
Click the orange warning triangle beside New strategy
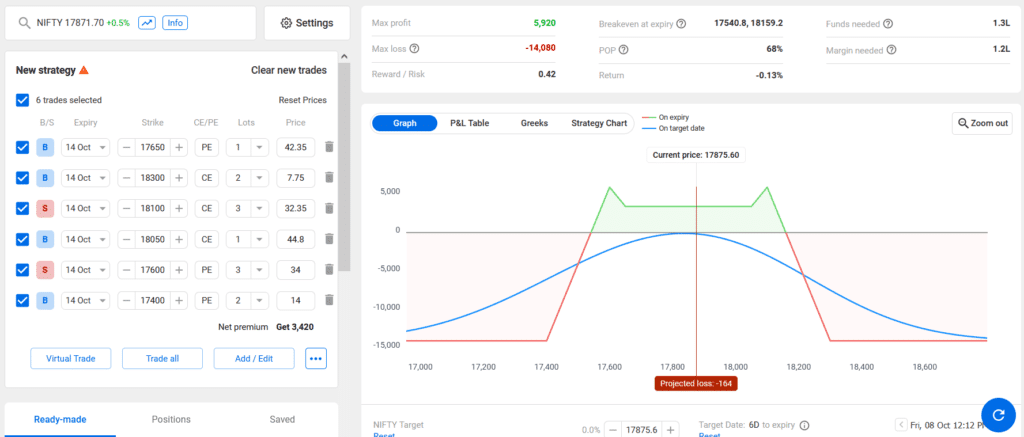(84, 70)
